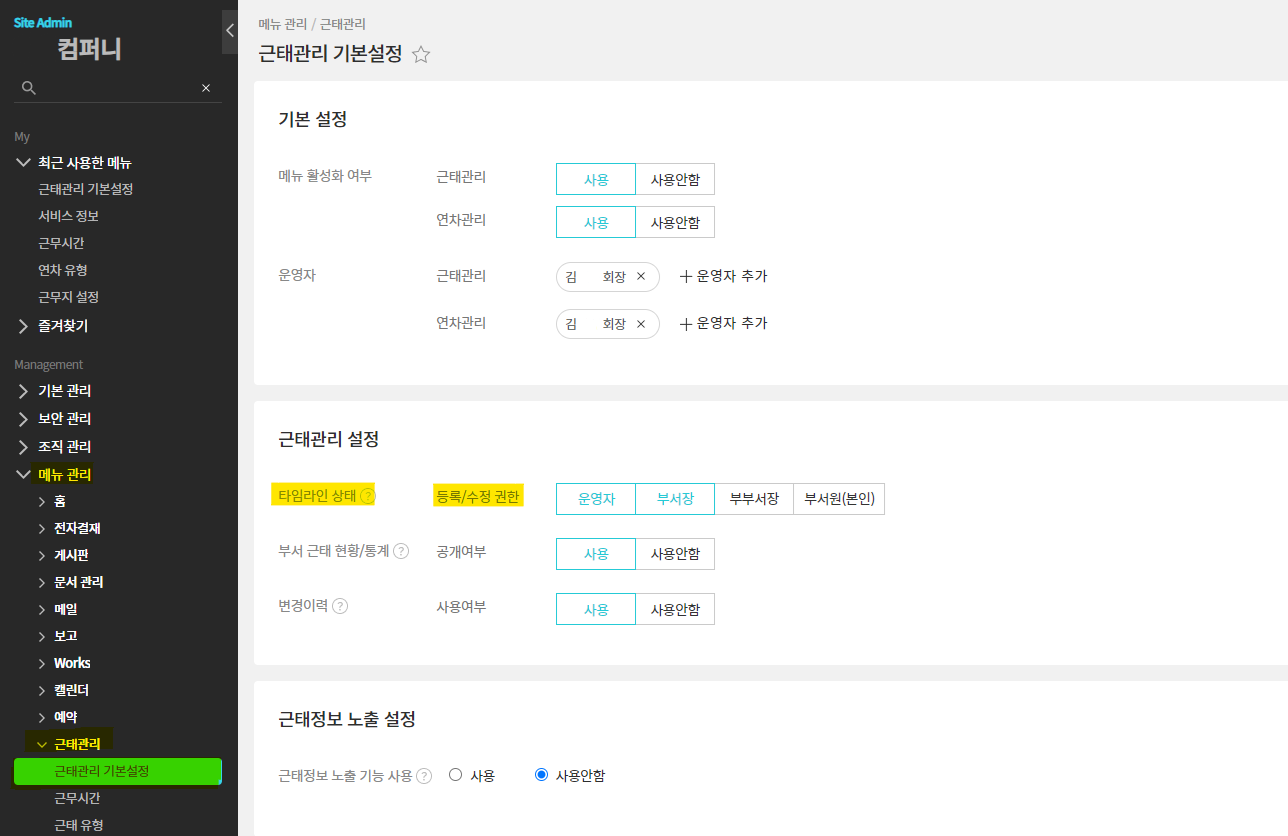Open 근무시간 under the 근태관리 menu
The height and width of the screenshot is (836, 1288).
(77, 798)
